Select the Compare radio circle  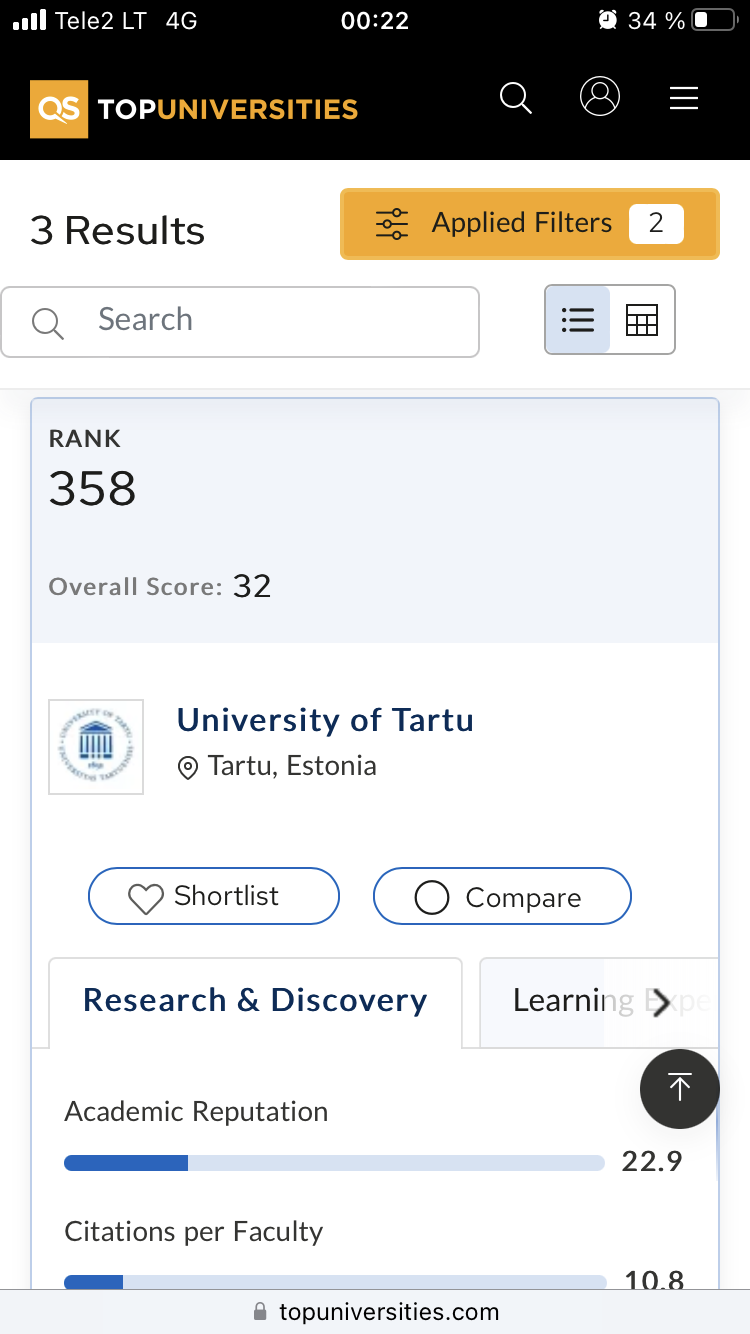pos(432,898)
